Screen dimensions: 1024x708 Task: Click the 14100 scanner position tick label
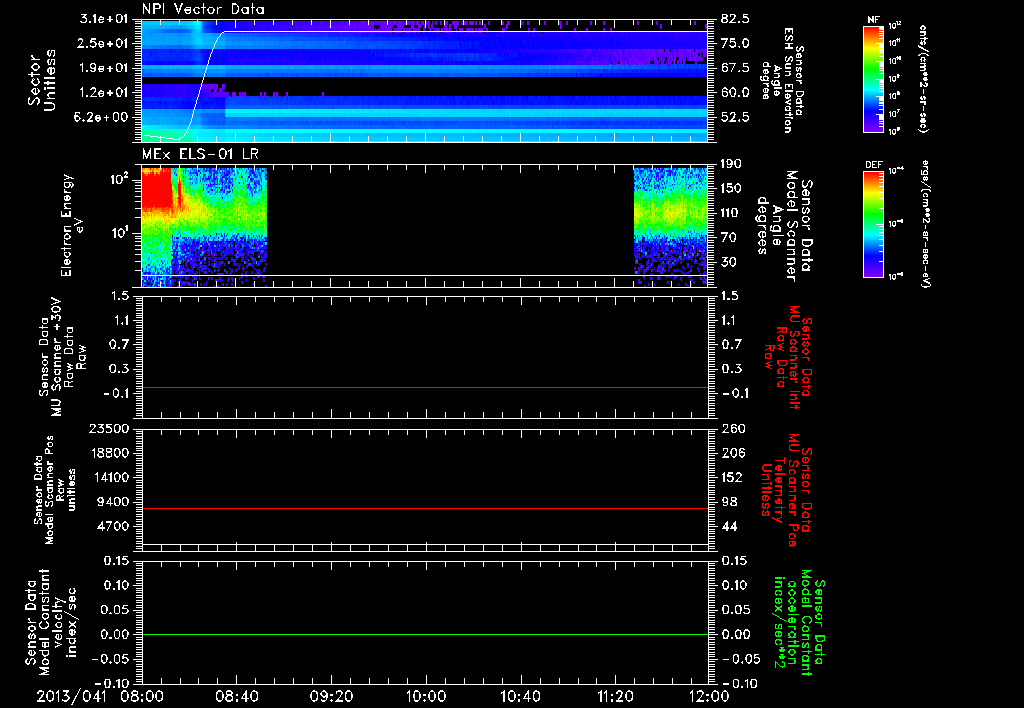pos(108,477)
